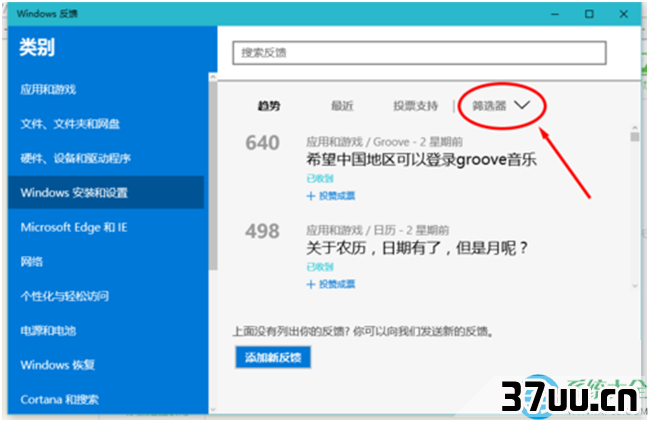Screen dimensions: 650x422
Task: Select the 应用和游戏 category
Action: pos(48,89)
